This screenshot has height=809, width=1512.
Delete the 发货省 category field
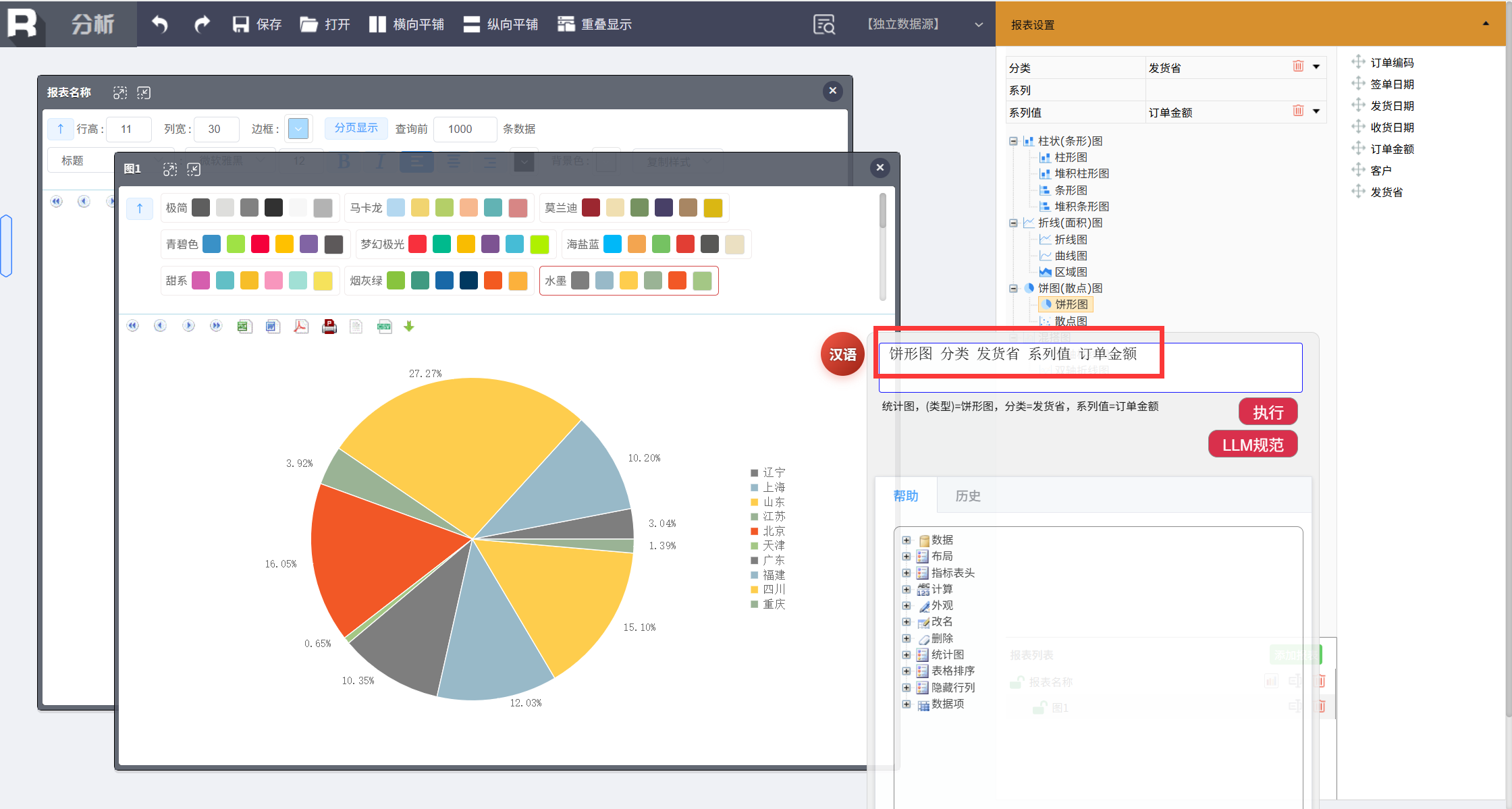1297,66
